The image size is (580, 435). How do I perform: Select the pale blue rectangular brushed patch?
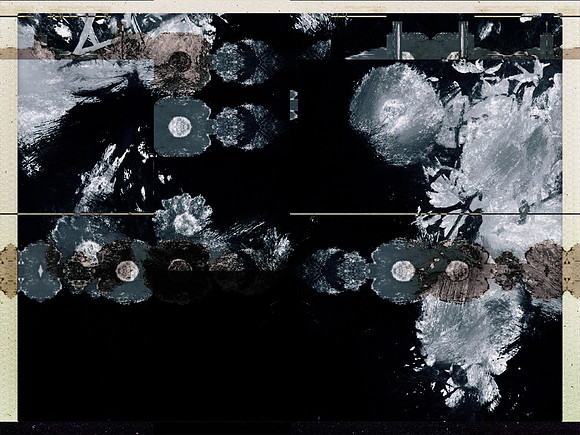click(85, 79)
